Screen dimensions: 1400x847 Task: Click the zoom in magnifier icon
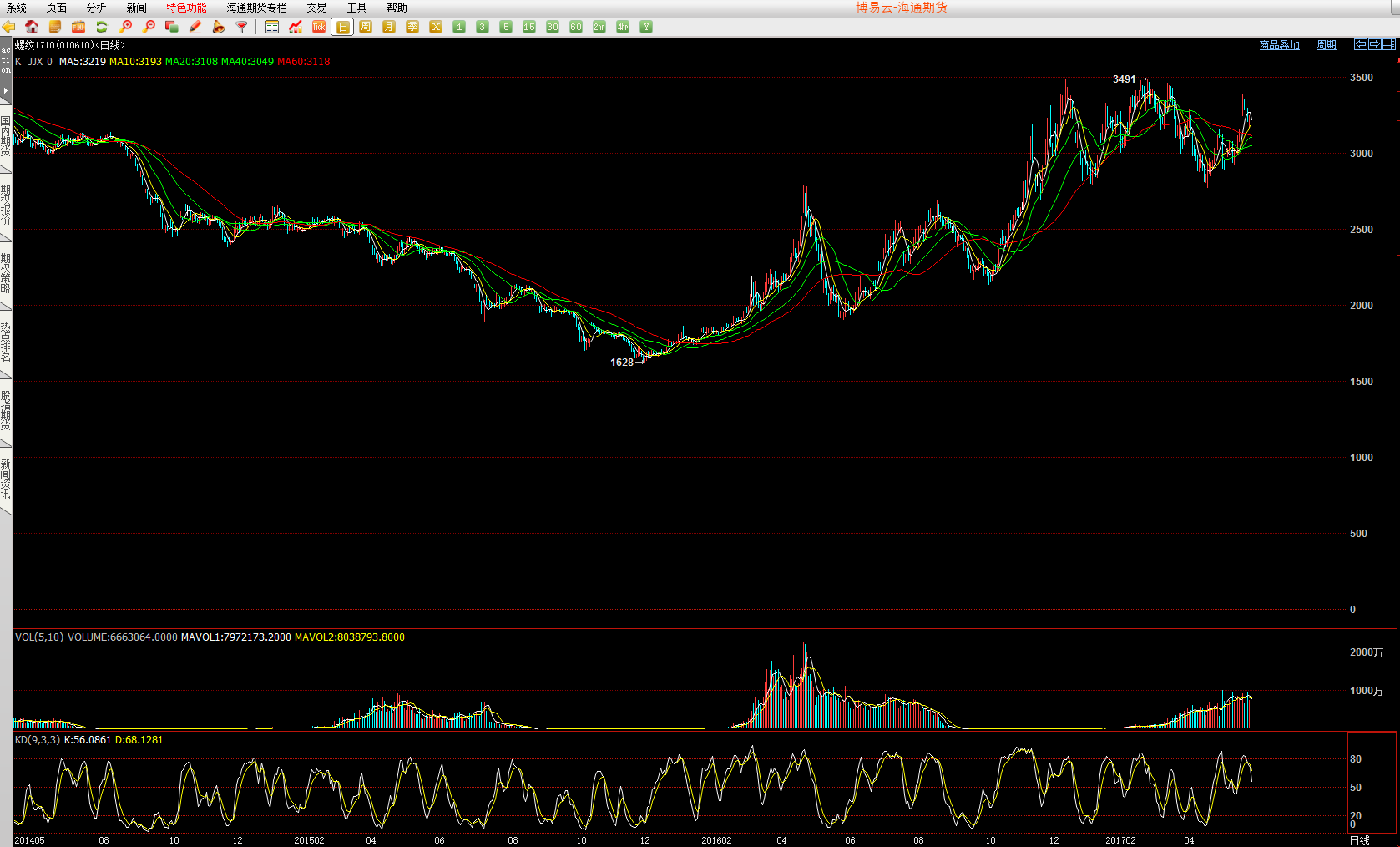pos(125,27)
